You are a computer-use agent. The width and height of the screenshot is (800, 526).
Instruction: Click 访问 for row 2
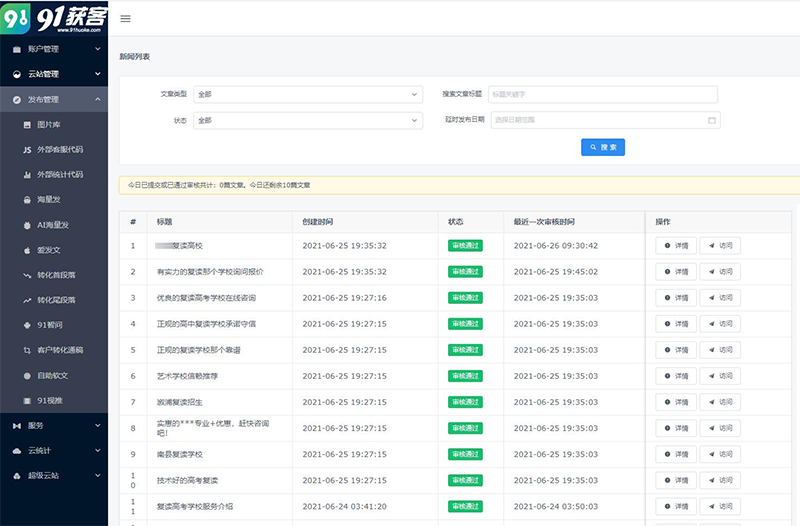720,271
